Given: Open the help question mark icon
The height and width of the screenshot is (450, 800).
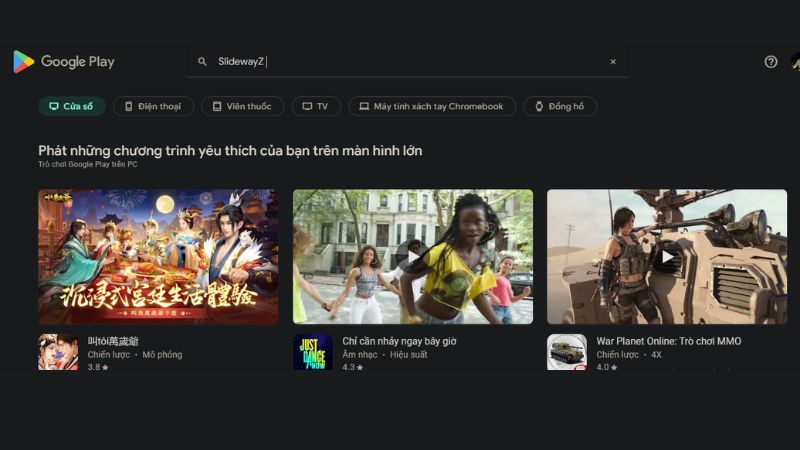Looking at the screenshot, I should 770,62.
